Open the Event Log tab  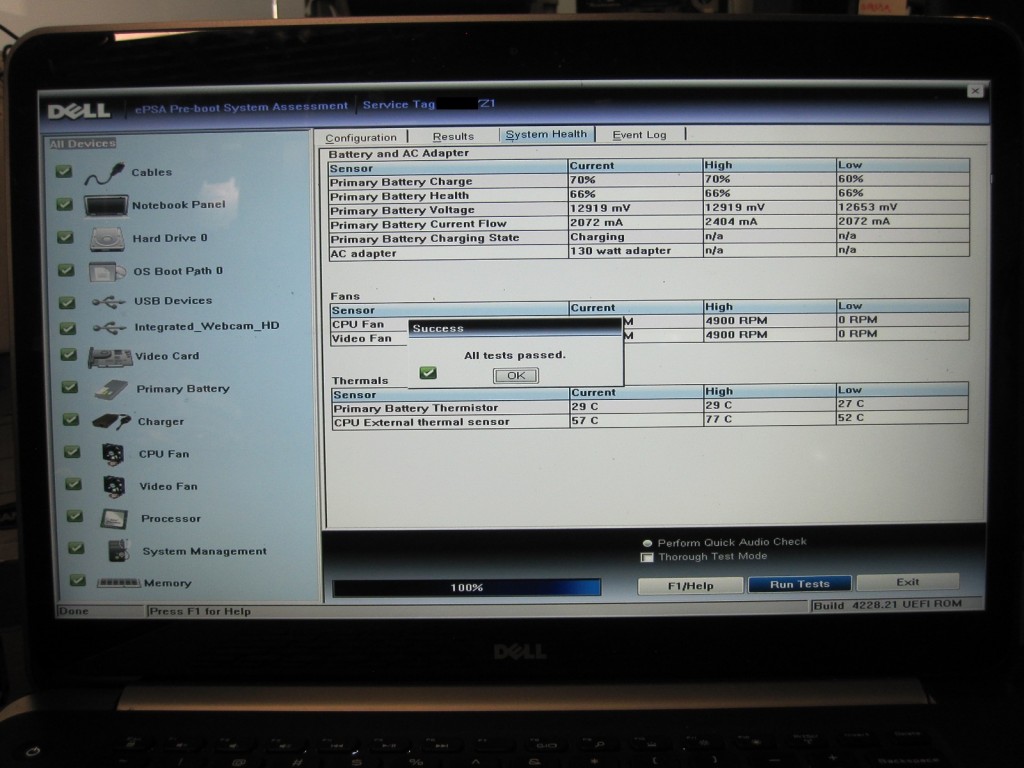[x=639, y=135]
